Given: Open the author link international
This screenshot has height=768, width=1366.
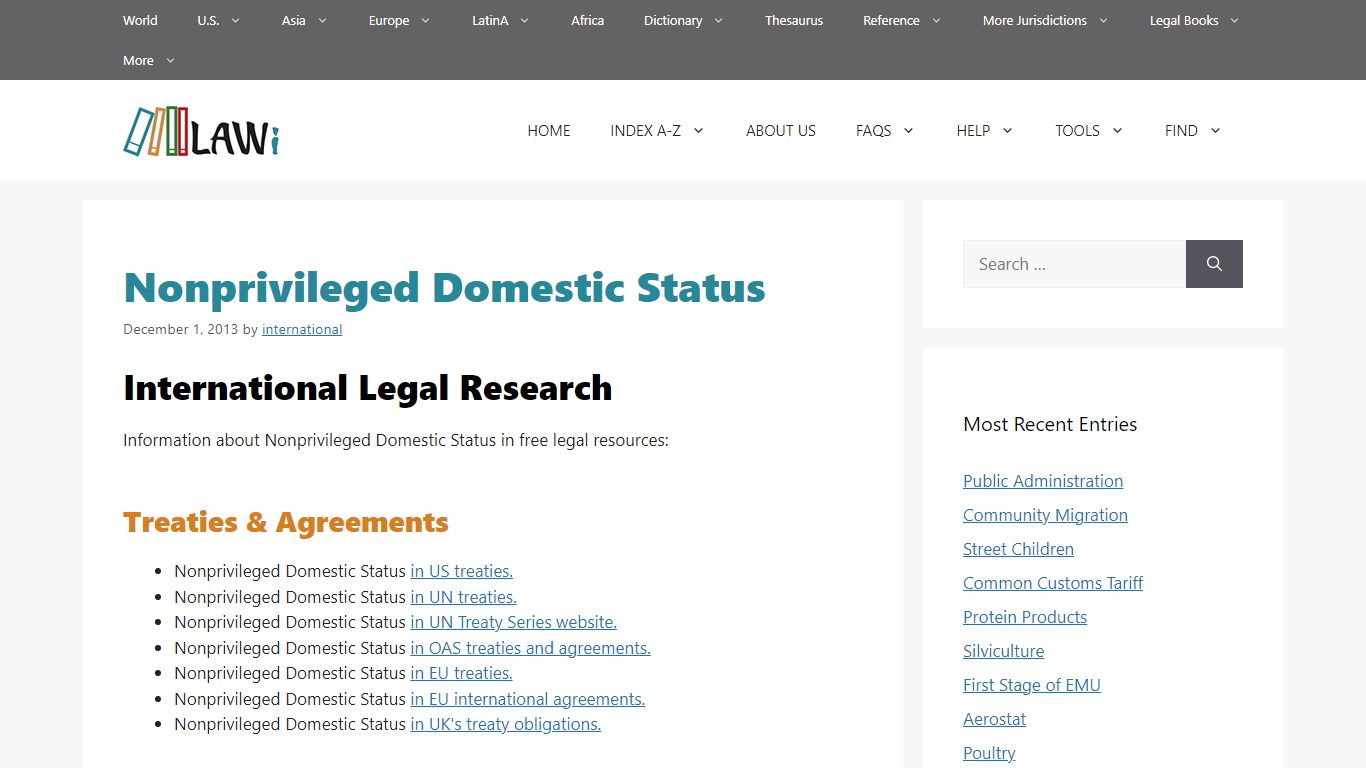Looking at the screenshot, I should coord(302,329).
